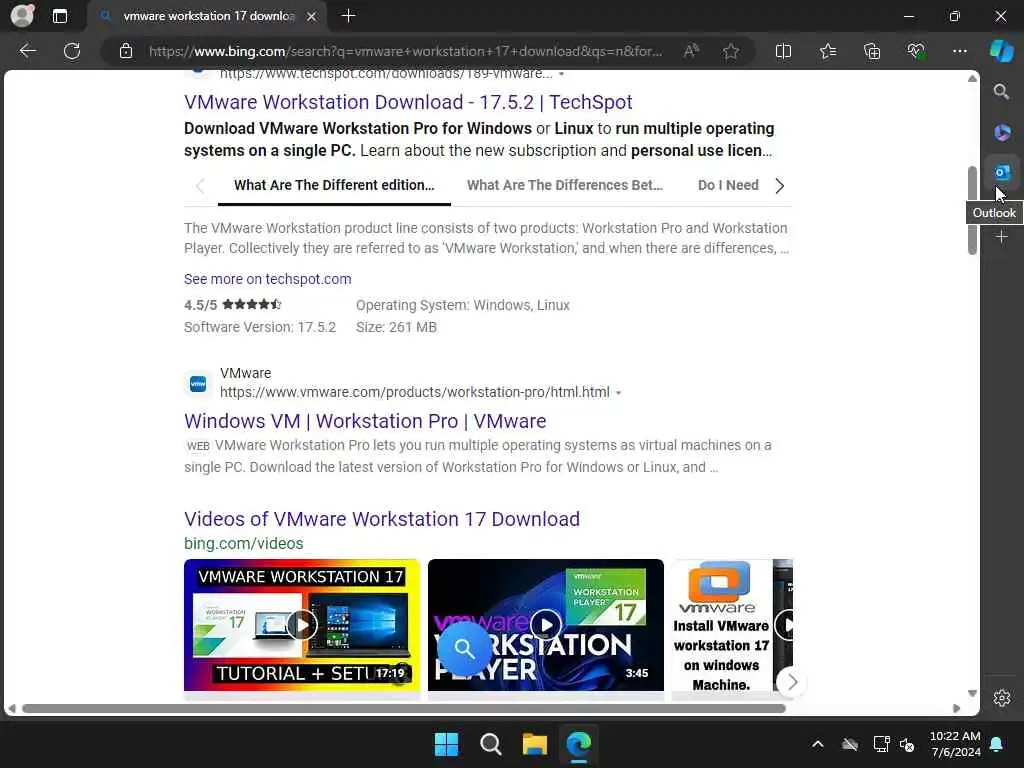The image size is (1024, 768).
Task: Click the horizontal scrollbar right arrow
Action: pyautogui.click(x=957, y=709)
